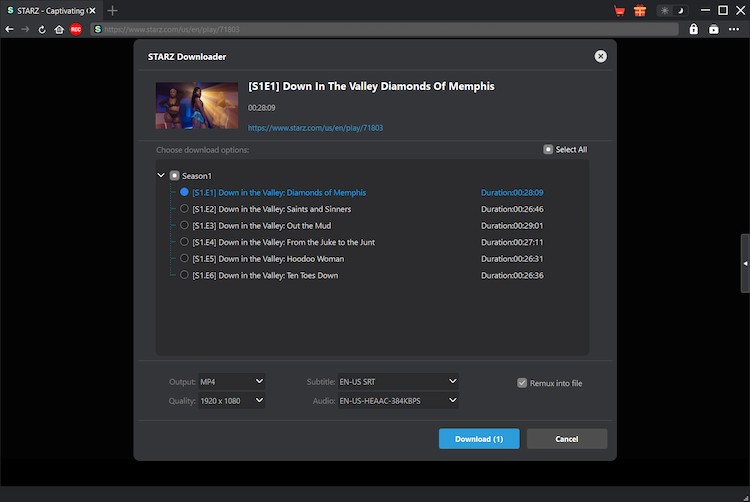Open the Quality 1920 x 1080 dropdown
The height and width of the screenshot is (502, 750).
(232, 401)
